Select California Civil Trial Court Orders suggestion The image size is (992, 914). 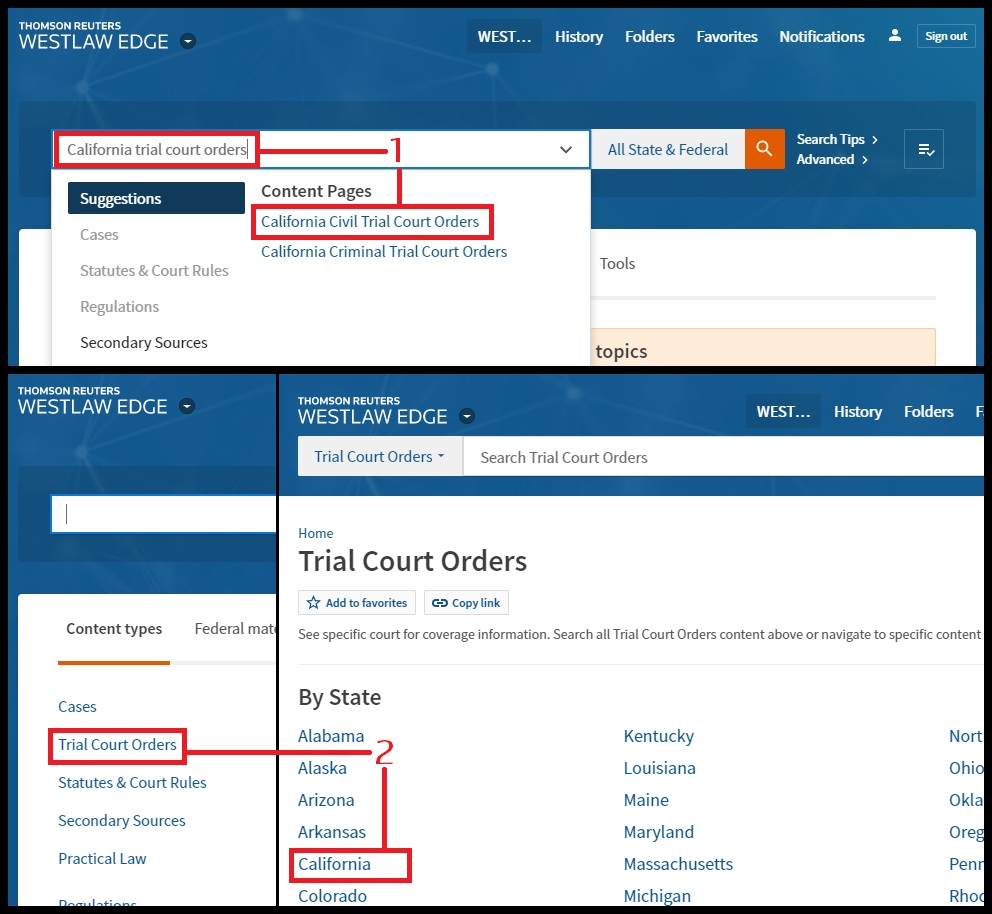pos(370,221)
